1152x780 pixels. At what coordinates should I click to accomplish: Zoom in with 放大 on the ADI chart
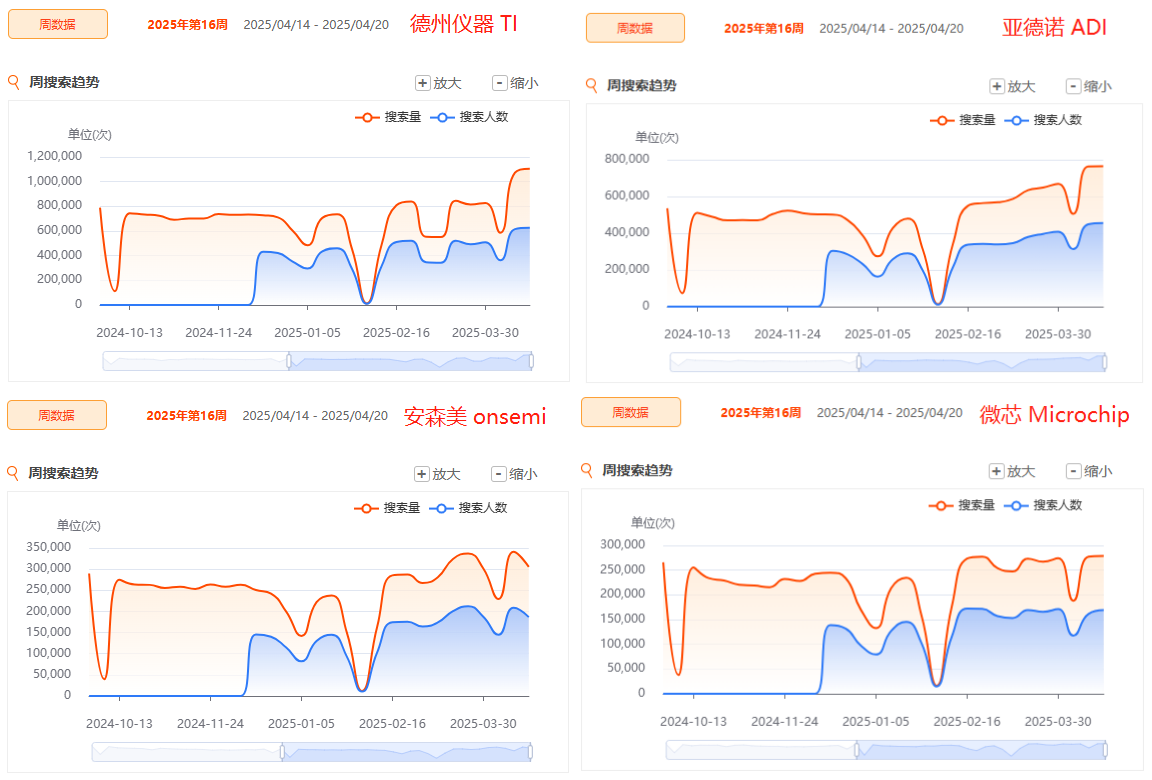point(1013,86)
